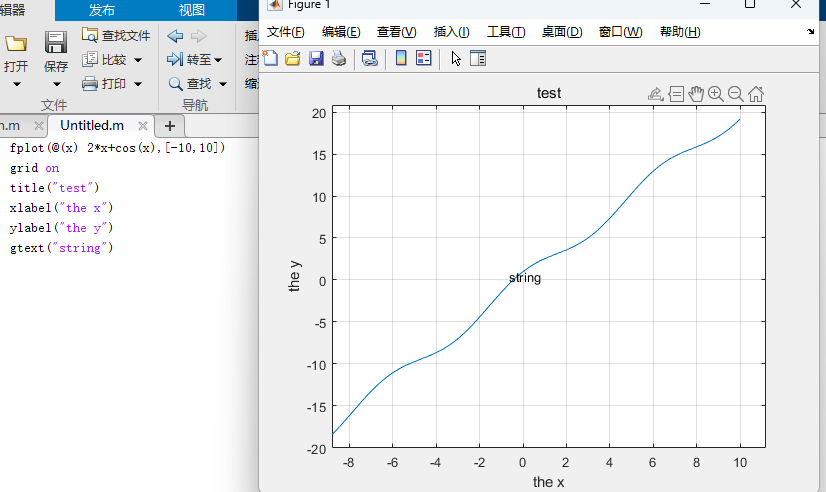Open the 窗口(W) menu in Figure window
The width and height of the screenshot is (826, 492).
[x=621, y=32]
